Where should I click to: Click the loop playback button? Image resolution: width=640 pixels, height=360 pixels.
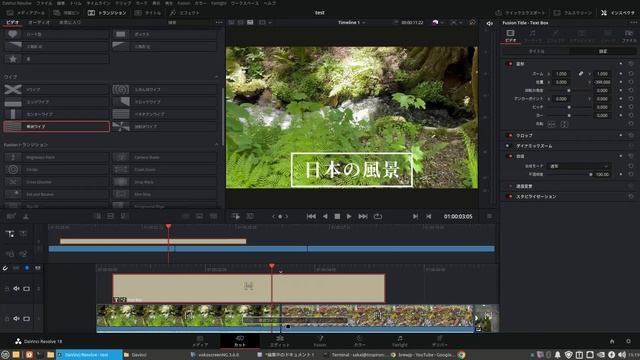click(x=378, y=216)
